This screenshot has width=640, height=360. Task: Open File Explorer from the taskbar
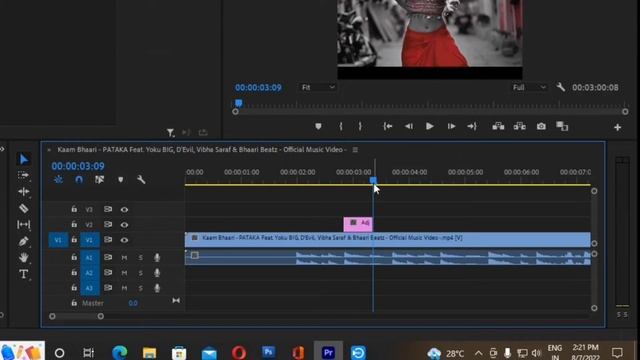click(149, 353)
